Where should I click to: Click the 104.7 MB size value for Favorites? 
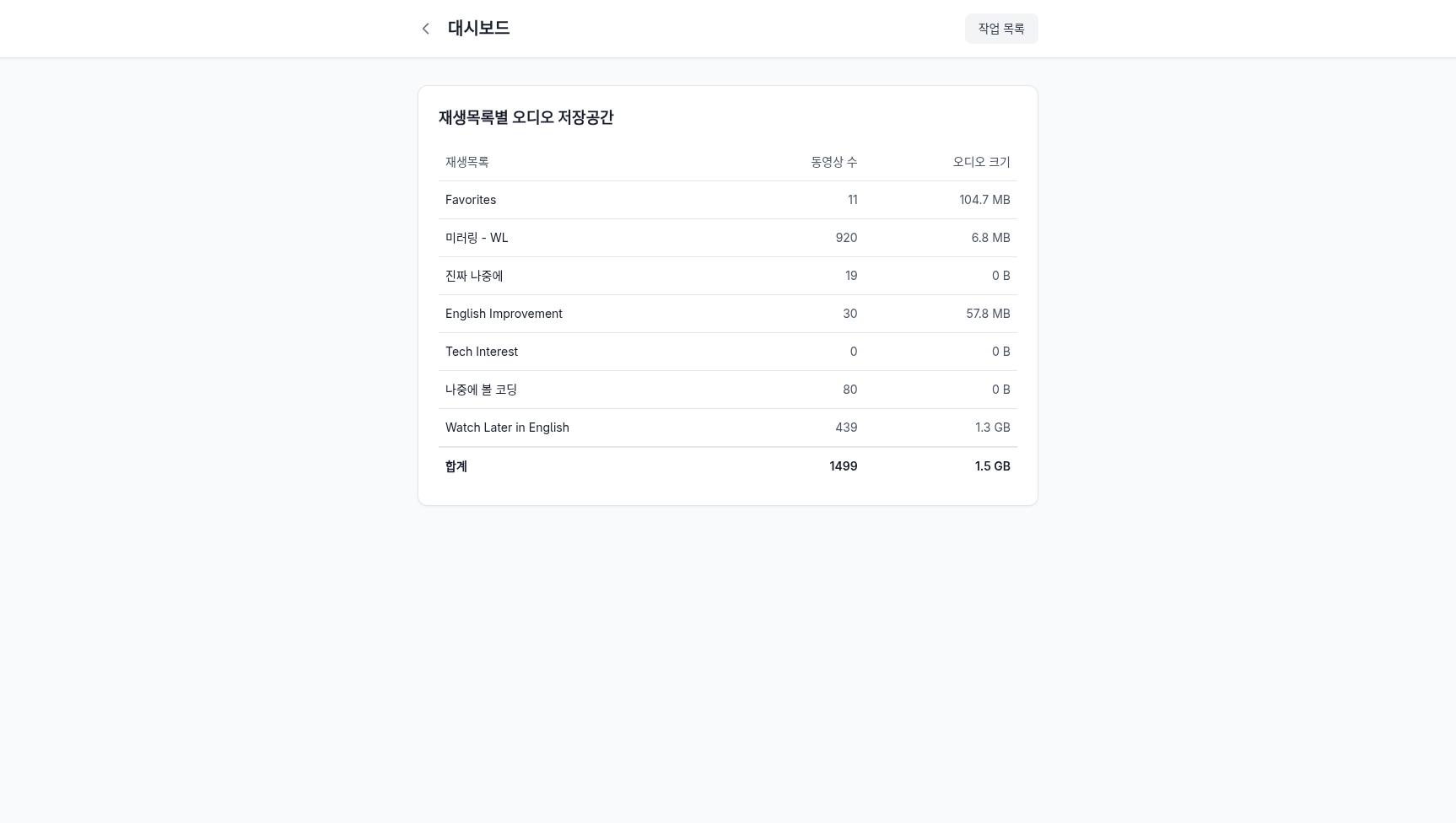[x=984, y=200]
